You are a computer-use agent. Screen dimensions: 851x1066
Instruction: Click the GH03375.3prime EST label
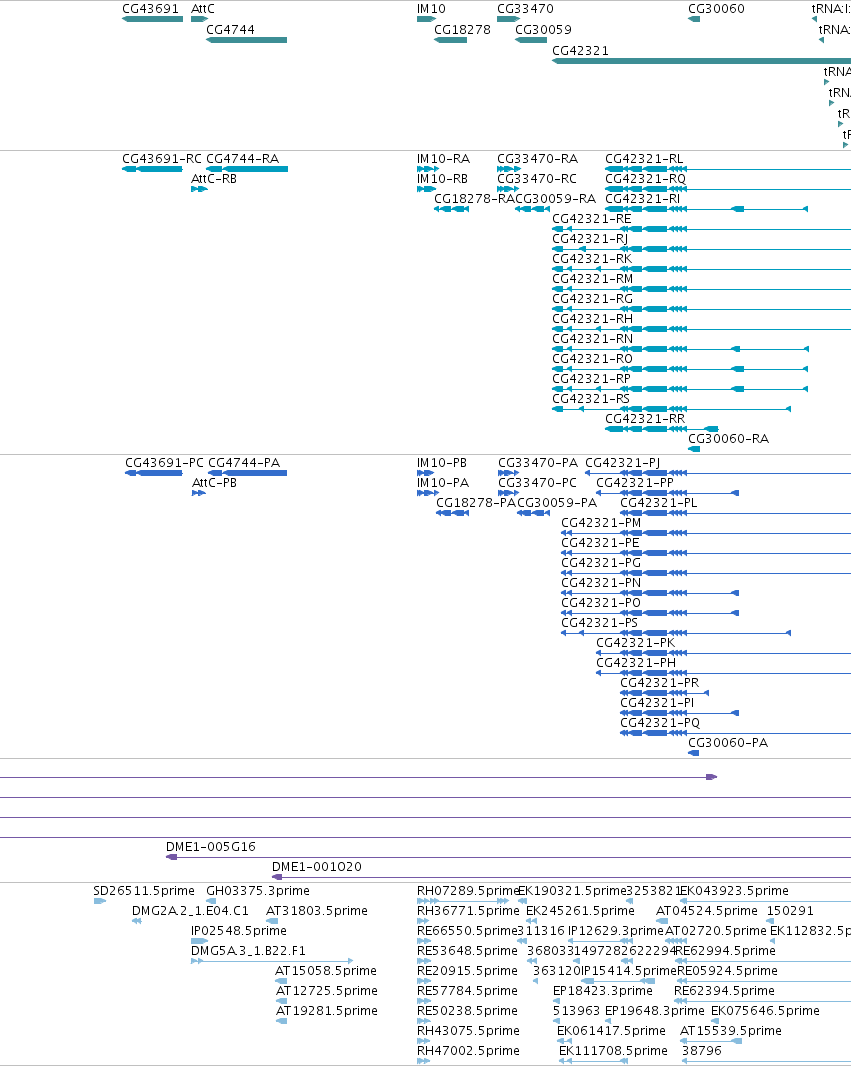(258, 891)
